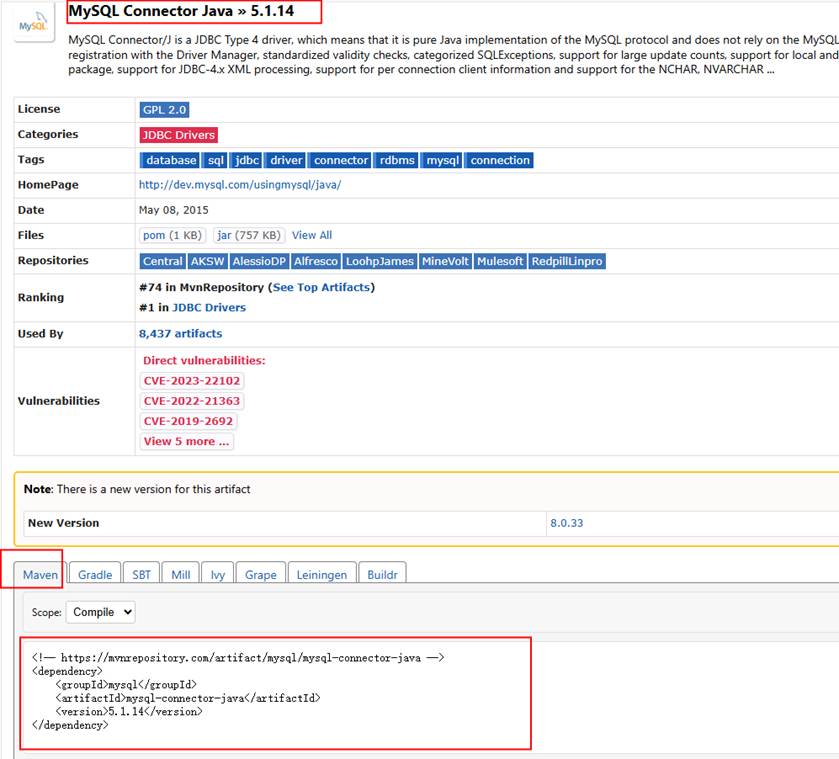This screenshot has width=839, height=759.
Task: Click the database tag
Action: (x=170, y=160)
